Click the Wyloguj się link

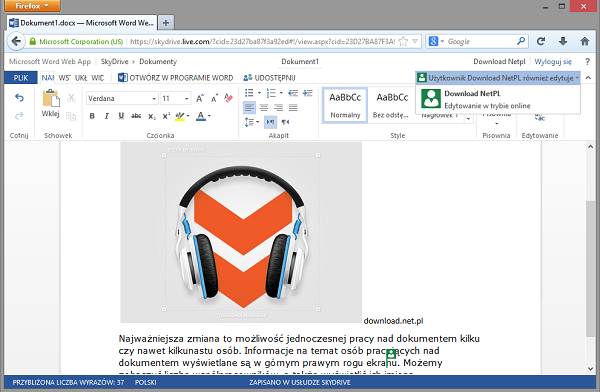(553, 62)
